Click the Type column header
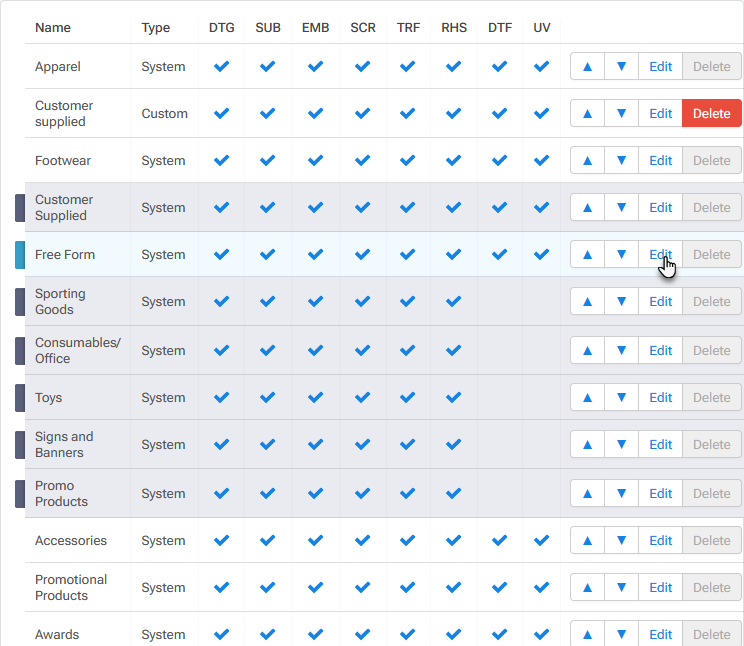The width and height of the screenshot is (744, 646). pyautogui.click(x=156, y=28)
